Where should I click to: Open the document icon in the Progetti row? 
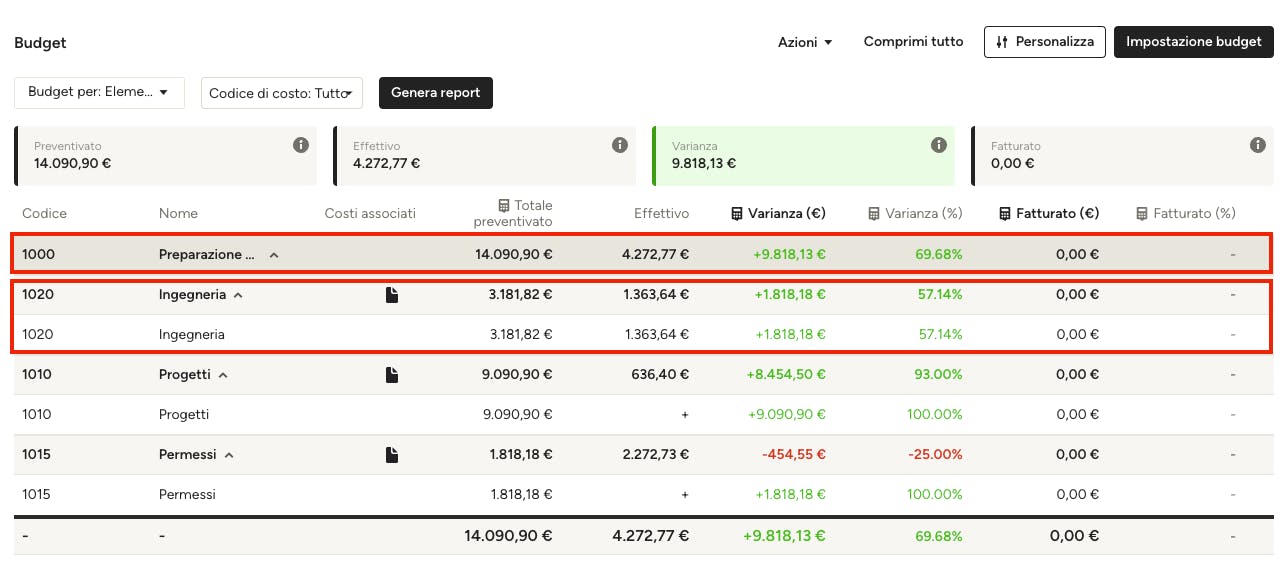click(392, 375)
